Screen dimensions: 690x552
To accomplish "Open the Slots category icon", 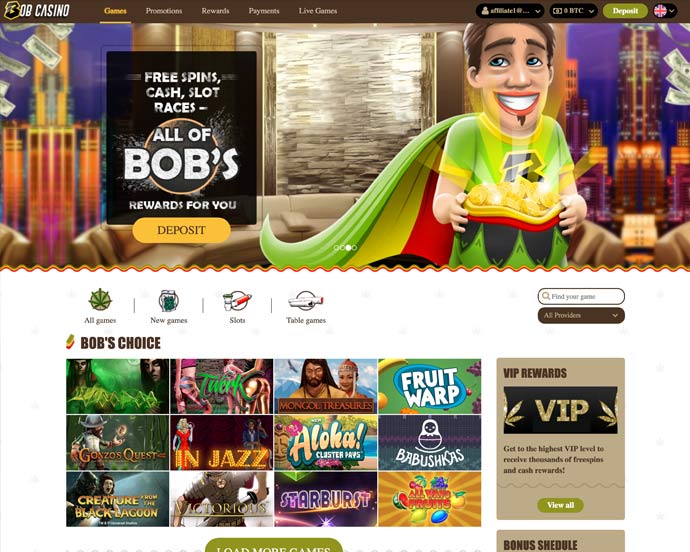I will pos(237,301).
